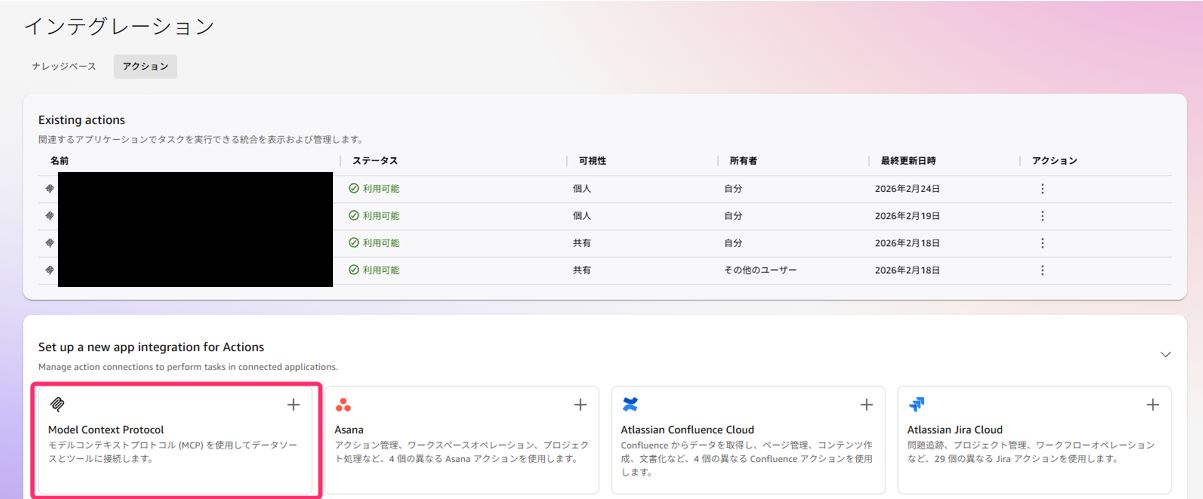The image size is (1203, 499).
Task: Click the 名前 column header
Action: click(x=59, y=161)
